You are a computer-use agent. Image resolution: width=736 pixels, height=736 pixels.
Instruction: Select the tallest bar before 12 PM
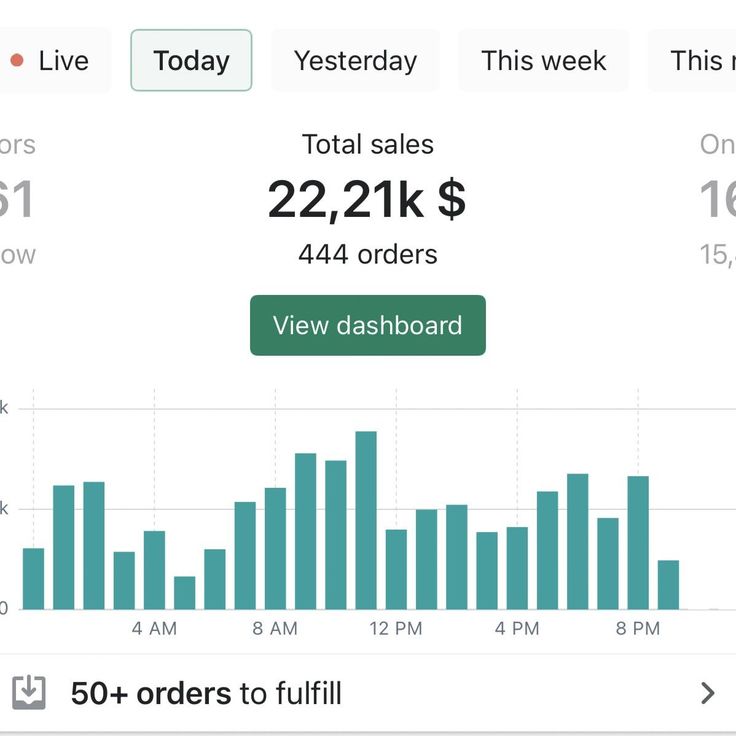[x=366, y=520]
